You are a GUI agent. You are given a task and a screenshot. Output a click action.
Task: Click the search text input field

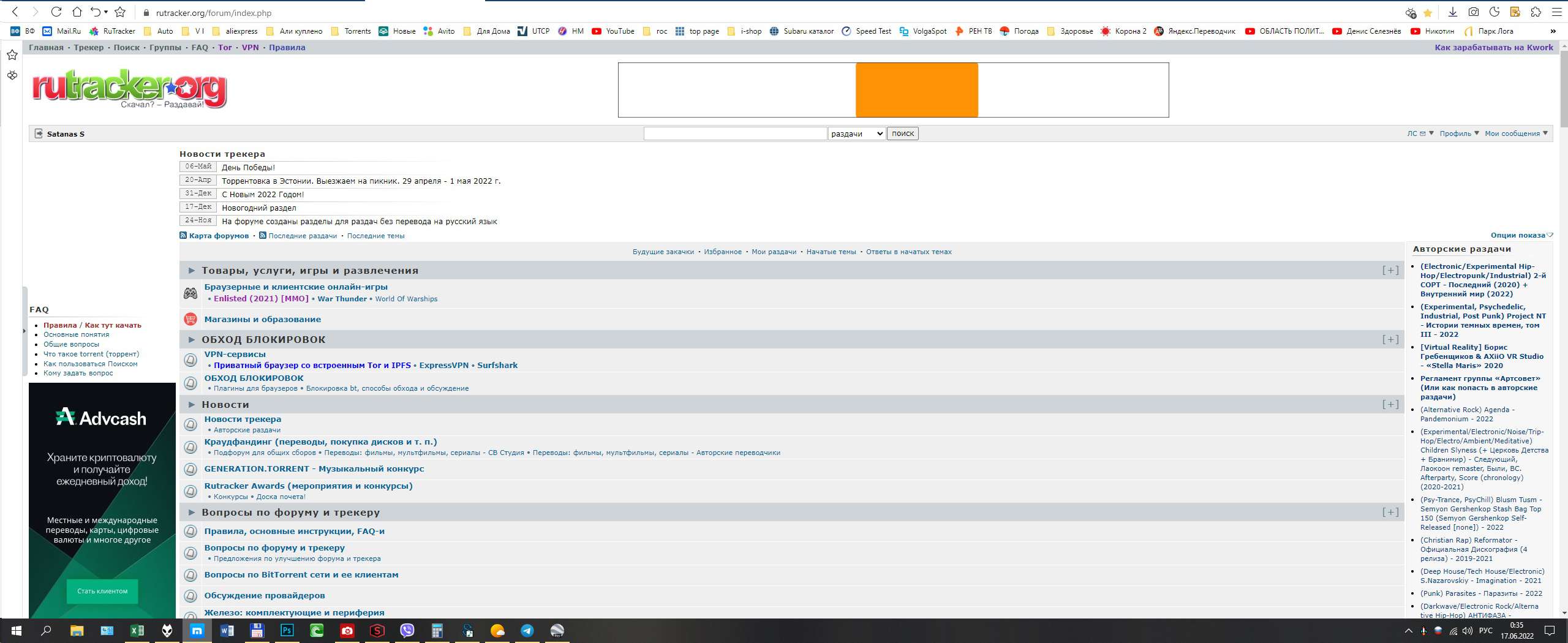tap(735, 133)
